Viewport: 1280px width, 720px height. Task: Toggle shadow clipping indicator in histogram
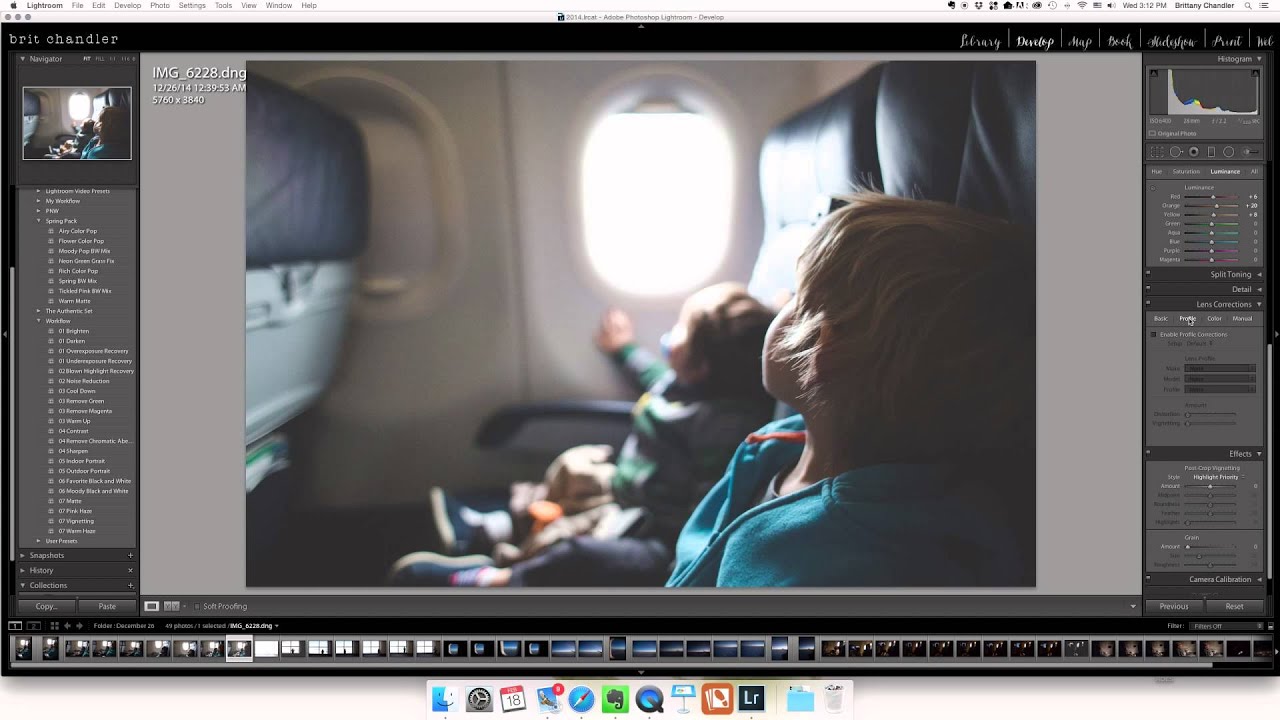pyautogui.click(x=1154, y=73)
